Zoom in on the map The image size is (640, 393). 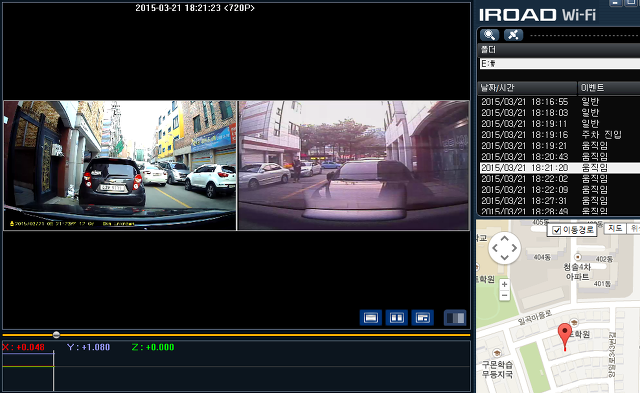tap(504, 284)
